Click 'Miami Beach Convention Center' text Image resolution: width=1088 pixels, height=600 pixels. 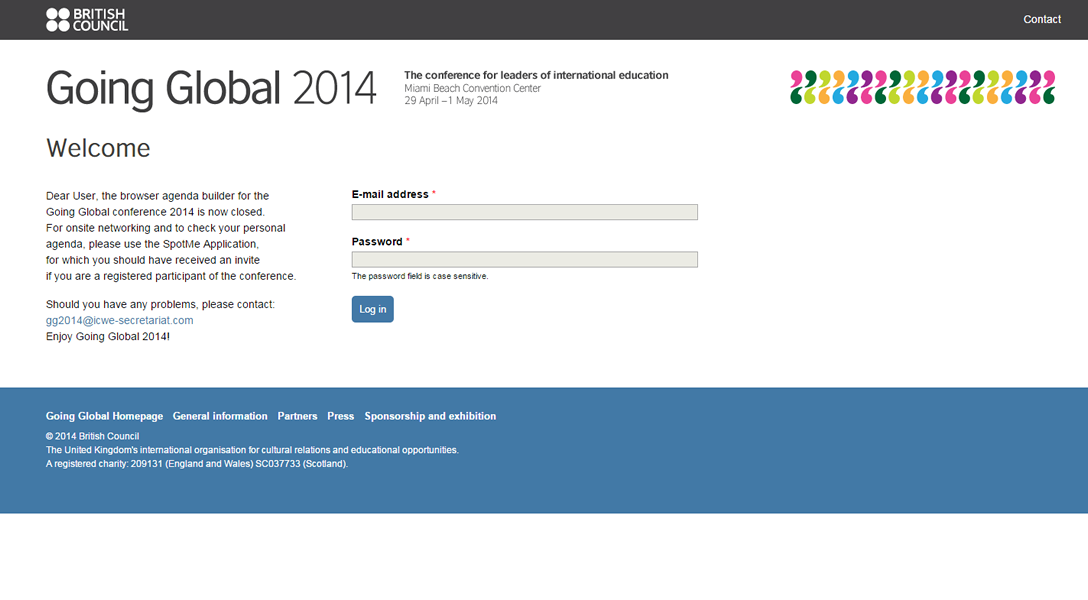tap(473, 88)
